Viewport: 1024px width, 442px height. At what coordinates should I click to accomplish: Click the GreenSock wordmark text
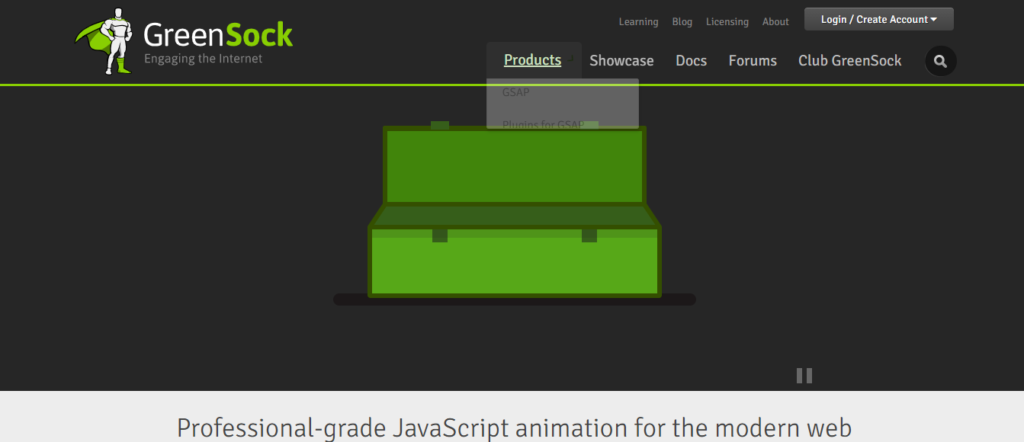click(218, 35)
